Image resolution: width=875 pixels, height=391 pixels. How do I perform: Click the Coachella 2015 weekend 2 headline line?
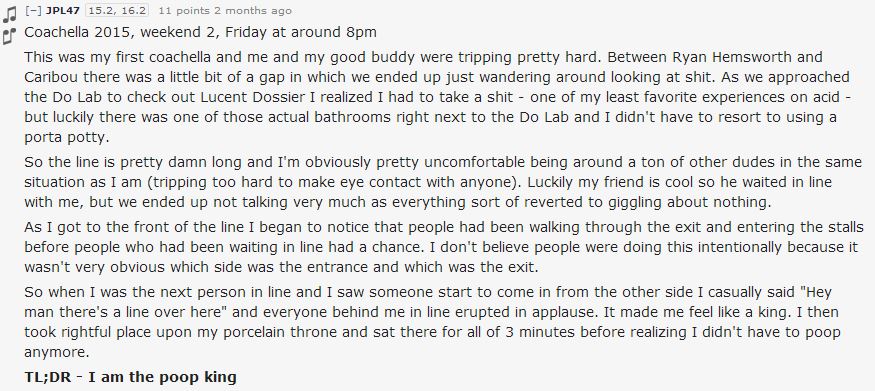pos(200,32)
